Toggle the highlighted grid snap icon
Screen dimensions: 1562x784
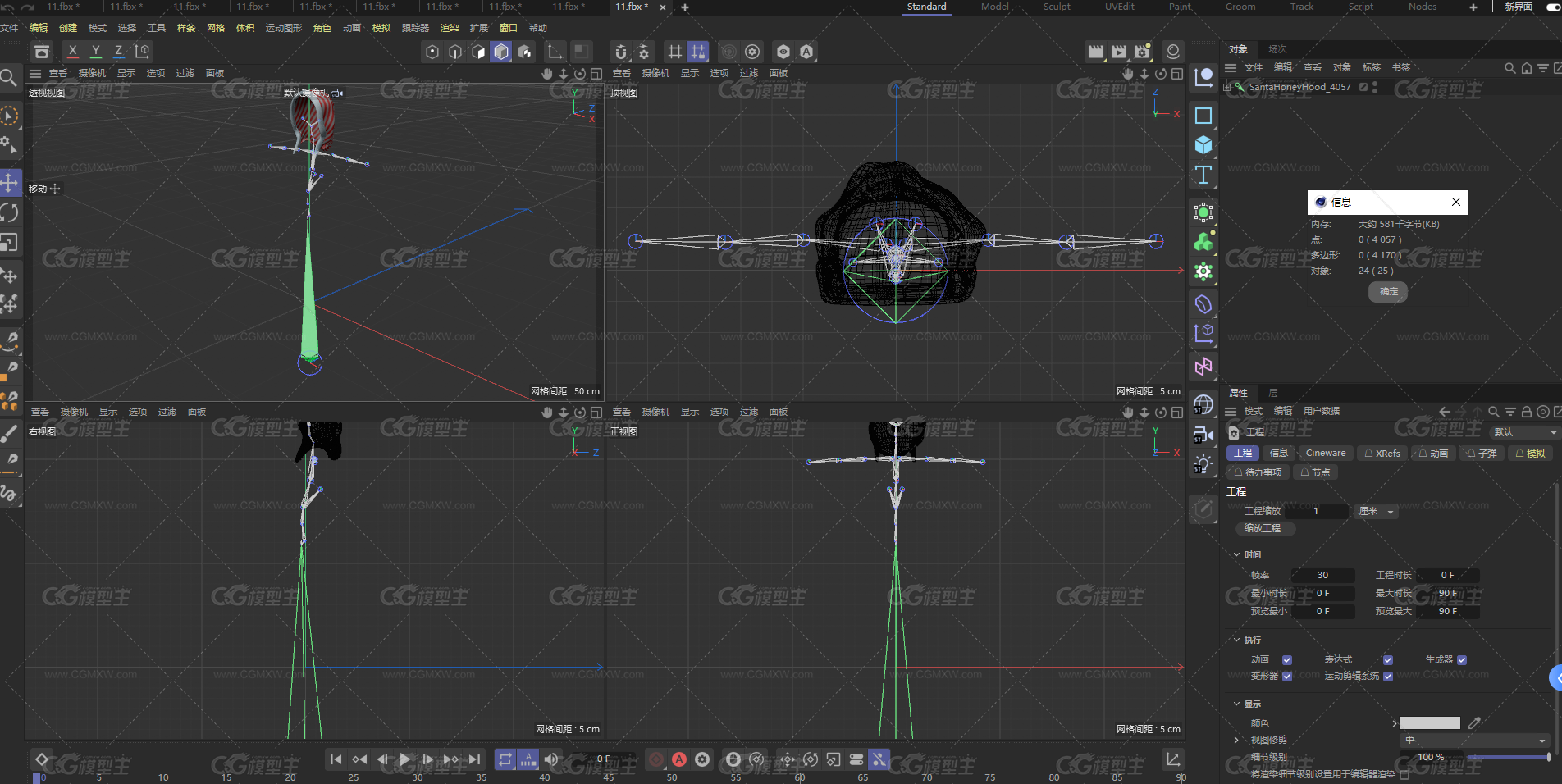[x=698, y=52]
